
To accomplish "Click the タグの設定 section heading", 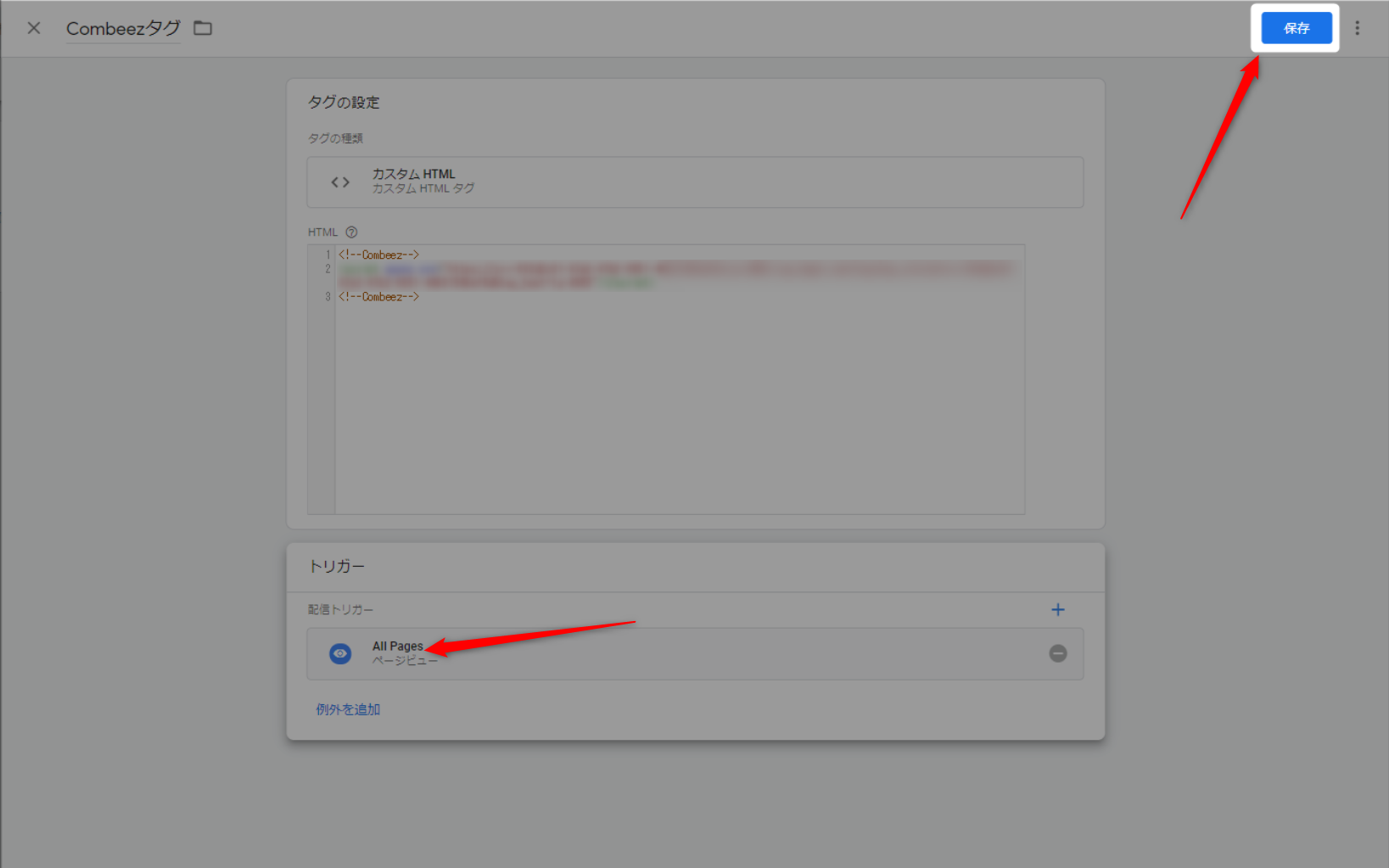I will pos(344,102).
